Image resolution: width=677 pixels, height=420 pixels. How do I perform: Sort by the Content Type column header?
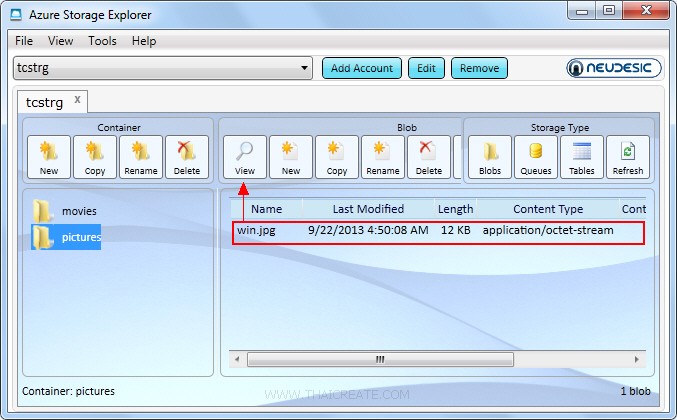coord(548,209)
